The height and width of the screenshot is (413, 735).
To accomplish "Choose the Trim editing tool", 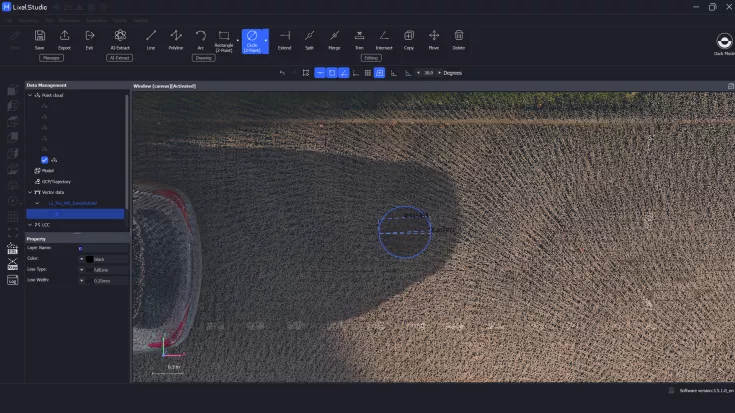I will [359, 39].
